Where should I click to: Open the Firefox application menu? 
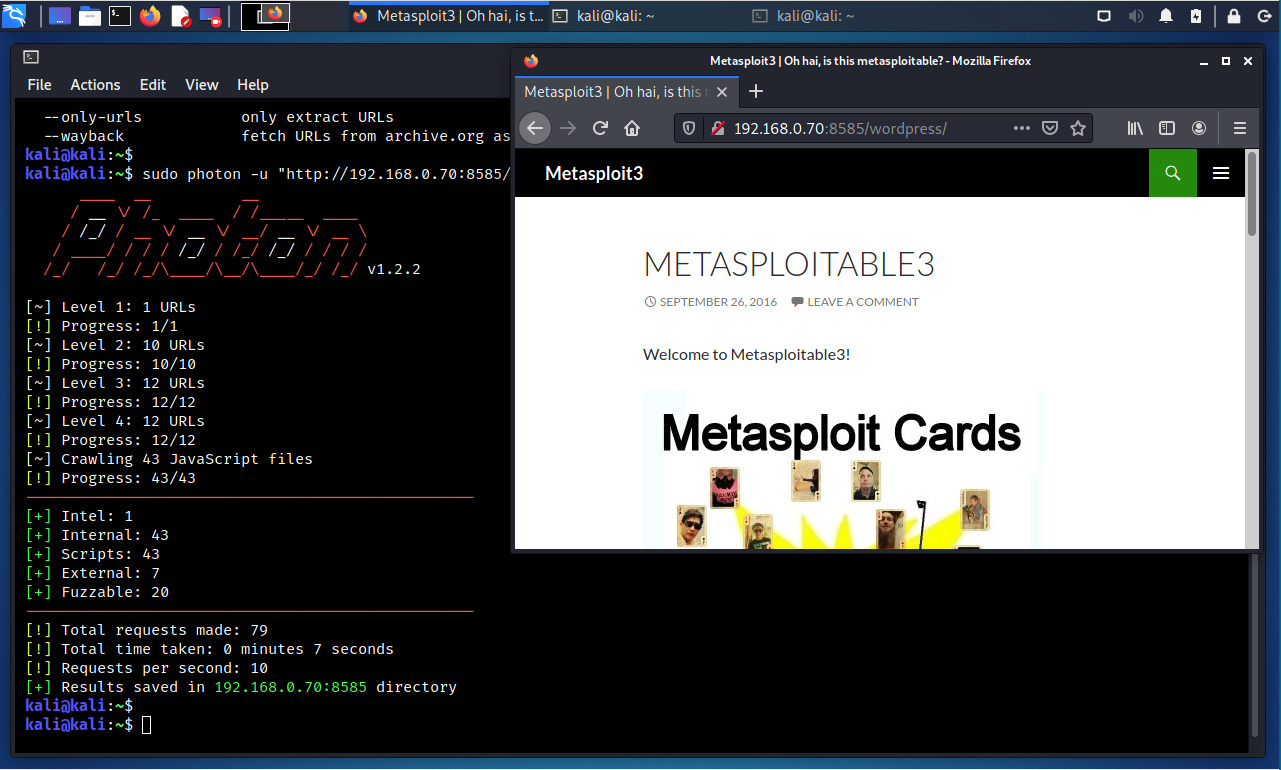[1240, 128]
